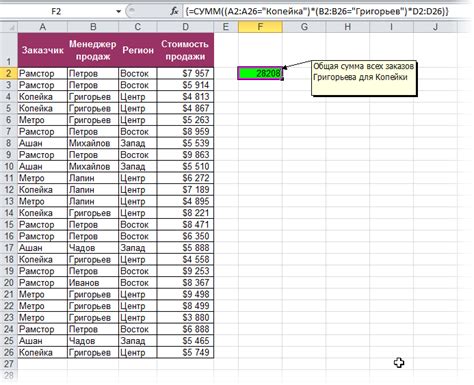Click Чадов cell in row 17

(93, 248)
